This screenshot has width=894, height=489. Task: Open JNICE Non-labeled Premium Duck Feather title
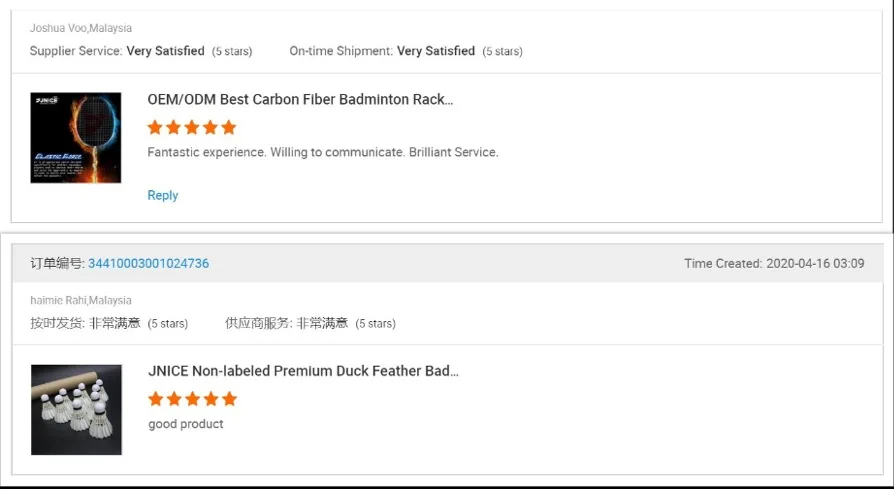click(303, 371)
